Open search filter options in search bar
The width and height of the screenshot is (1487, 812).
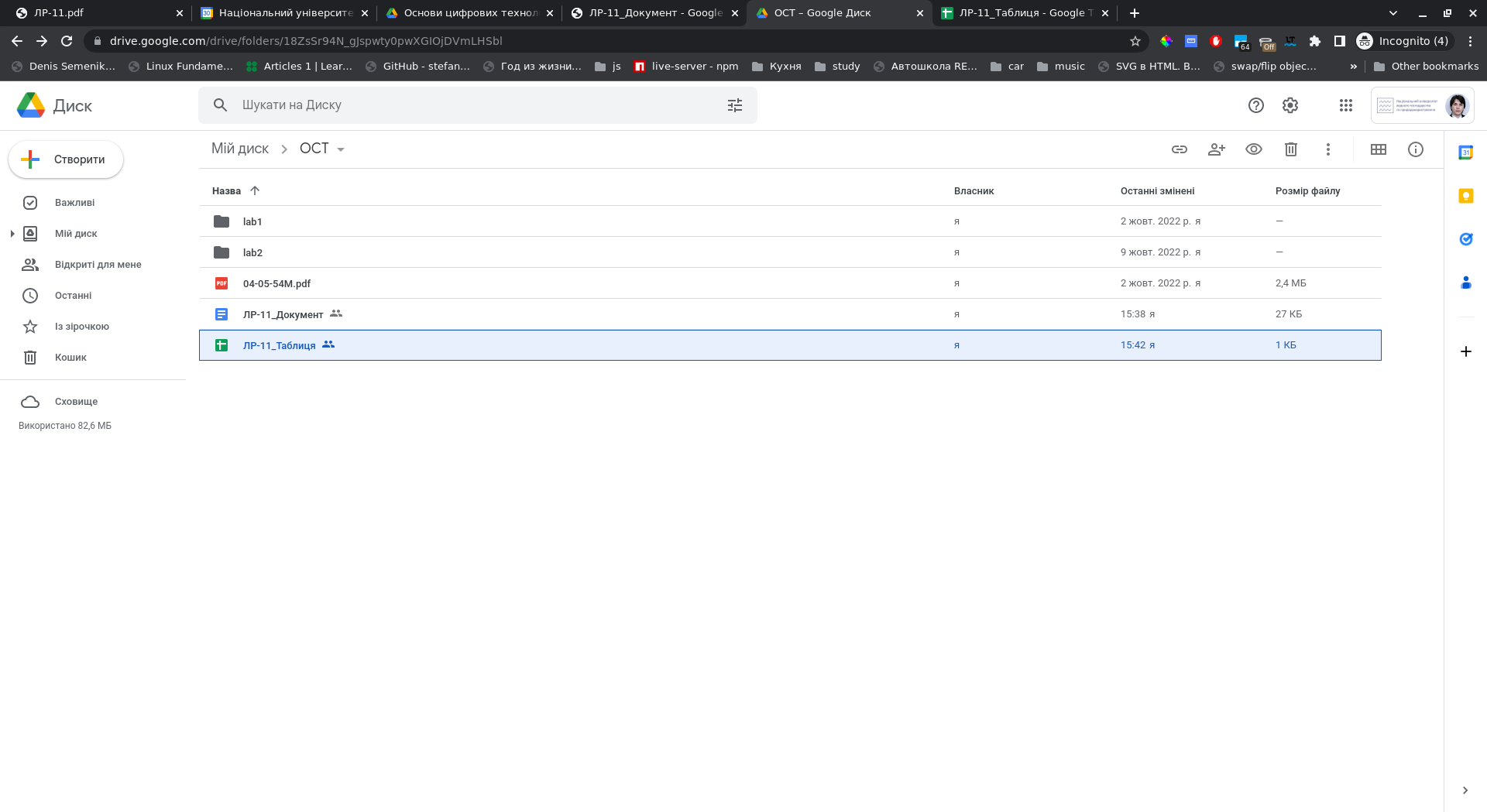[734, 105]
